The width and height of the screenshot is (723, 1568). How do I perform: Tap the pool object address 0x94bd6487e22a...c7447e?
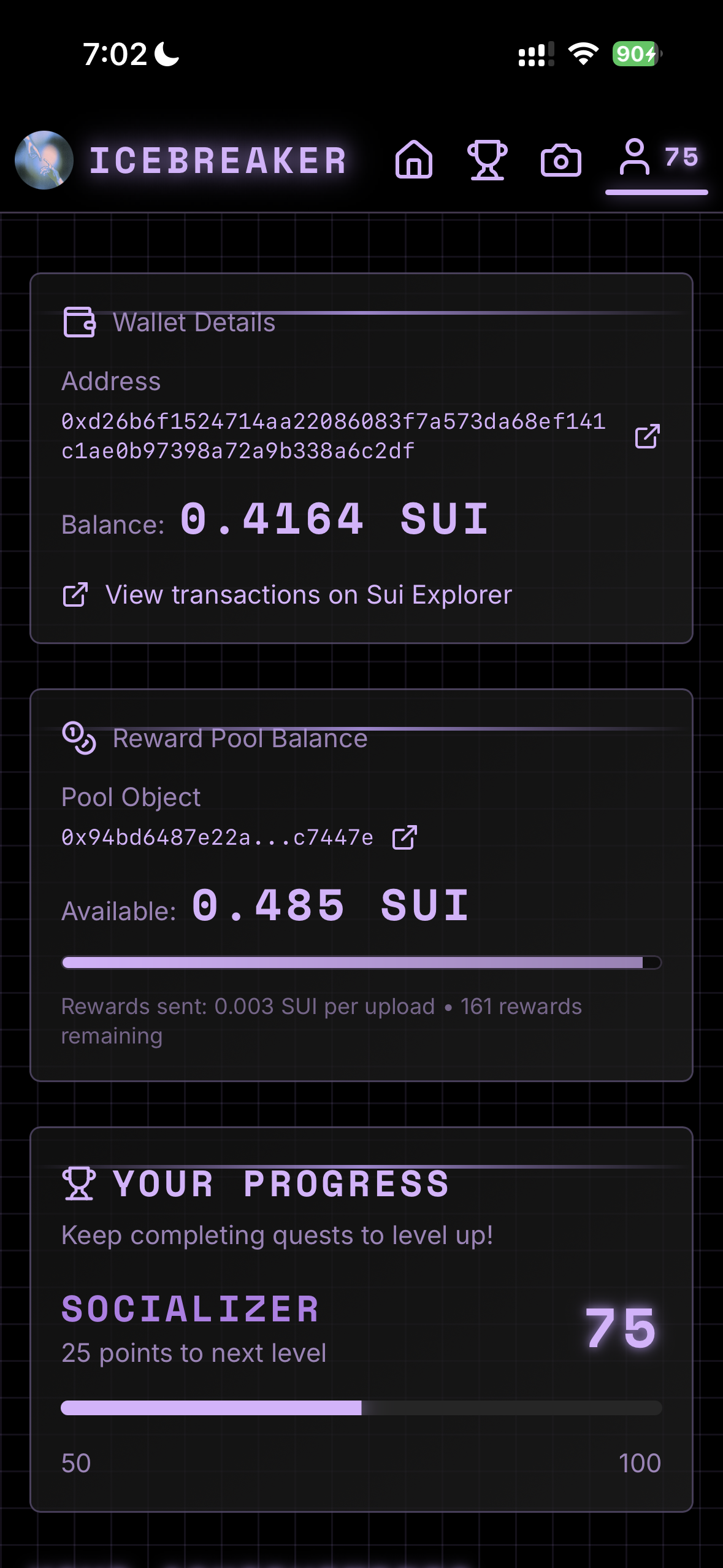tap(217, 837)
